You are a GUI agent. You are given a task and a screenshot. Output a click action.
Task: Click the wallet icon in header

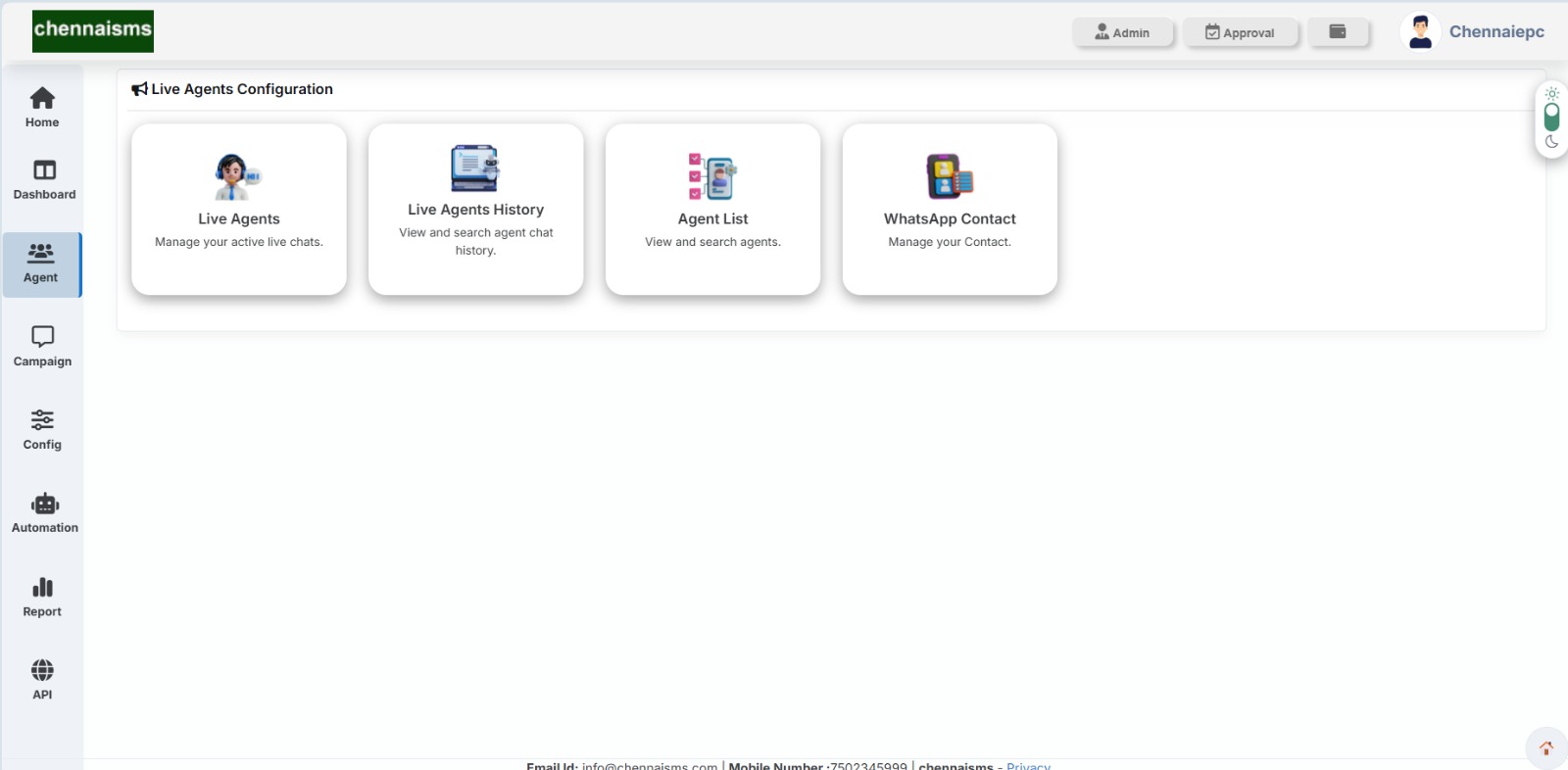click(x=1337, y=32)
